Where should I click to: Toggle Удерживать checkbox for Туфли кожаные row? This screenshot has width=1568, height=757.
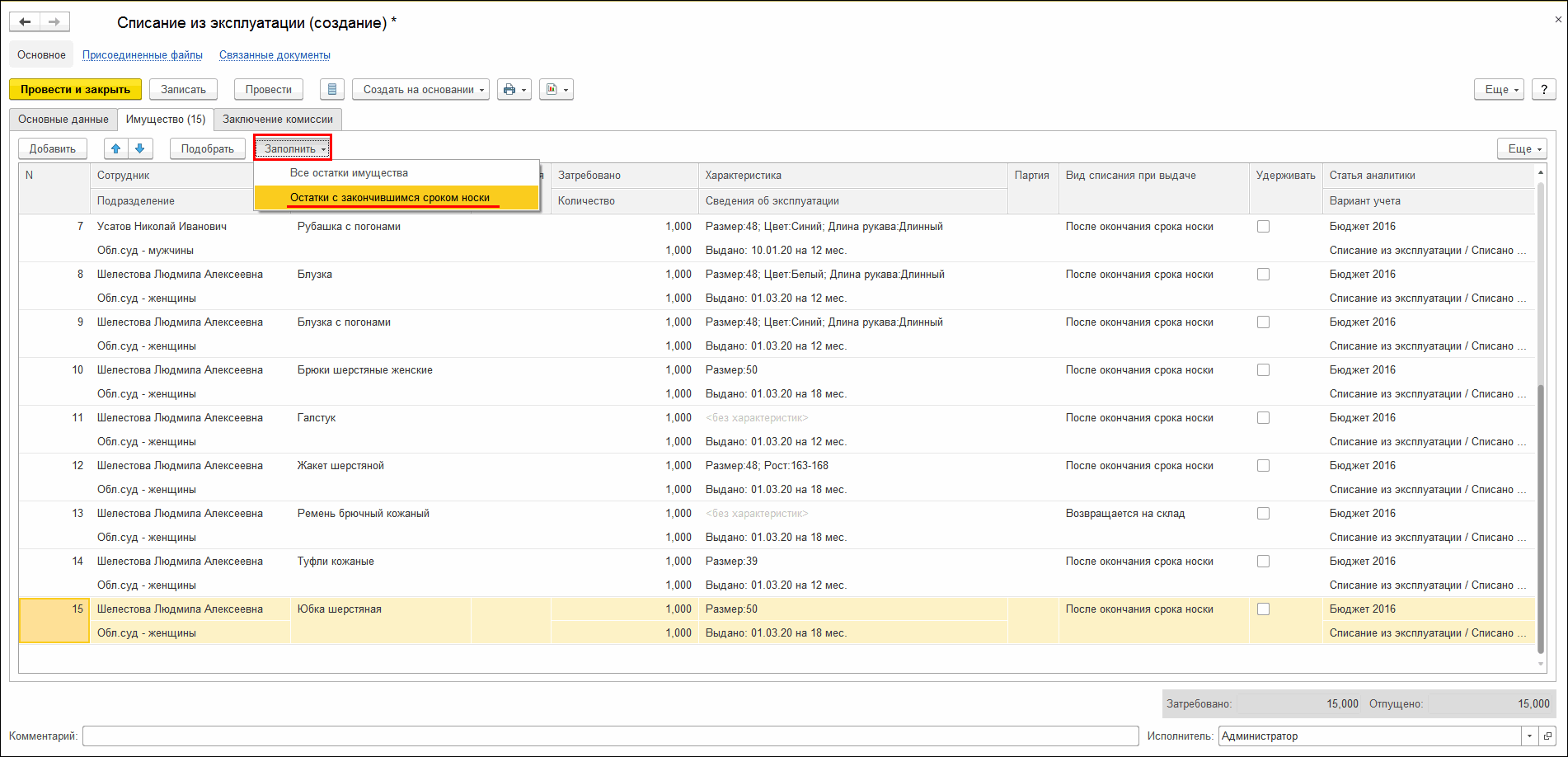pyautogui.click(x=1263, y=561)
